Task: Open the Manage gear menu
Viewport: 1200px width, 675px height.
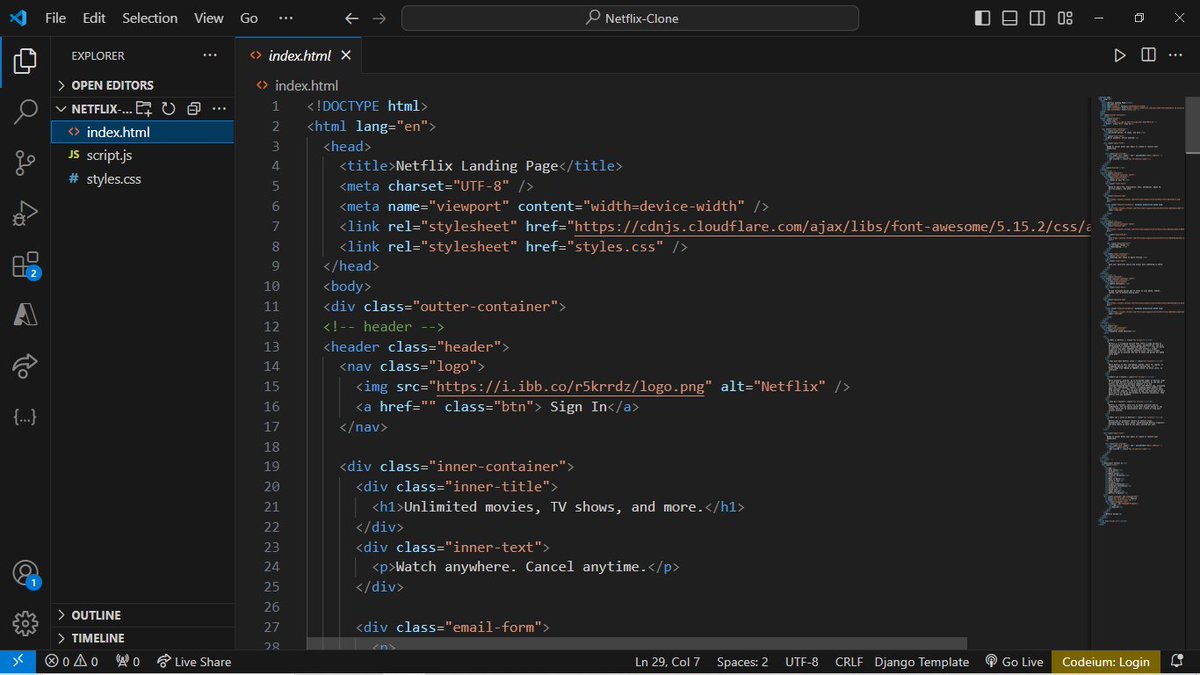Action: point(25,622)
